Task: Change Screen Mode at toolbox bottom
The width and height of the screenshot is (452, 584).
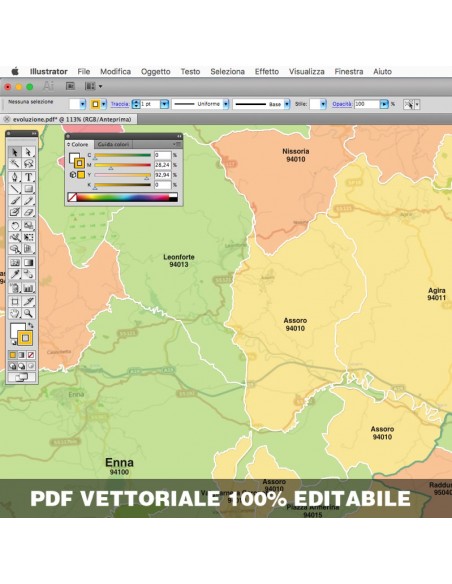Action: coord(22,377)
